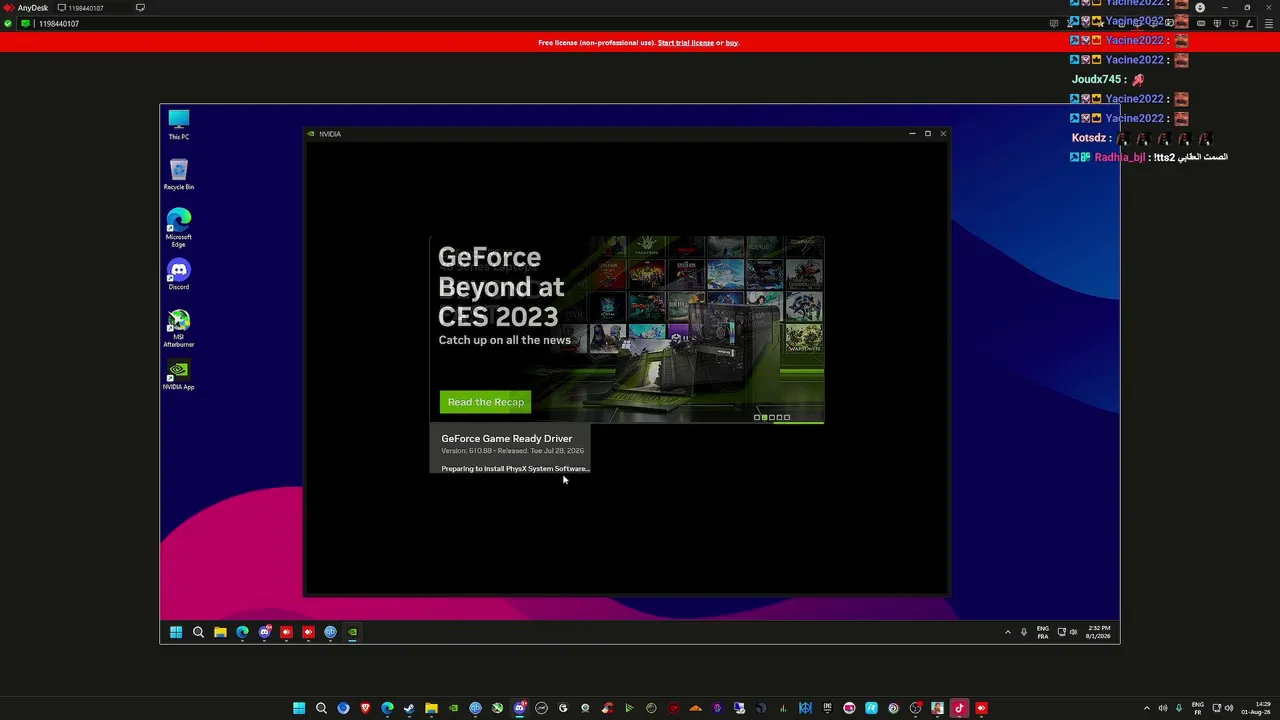This screenshot has width=1280, height=720.
Task: Switch to AnyDesk session tab 1198440107
Action: (84, 8)
